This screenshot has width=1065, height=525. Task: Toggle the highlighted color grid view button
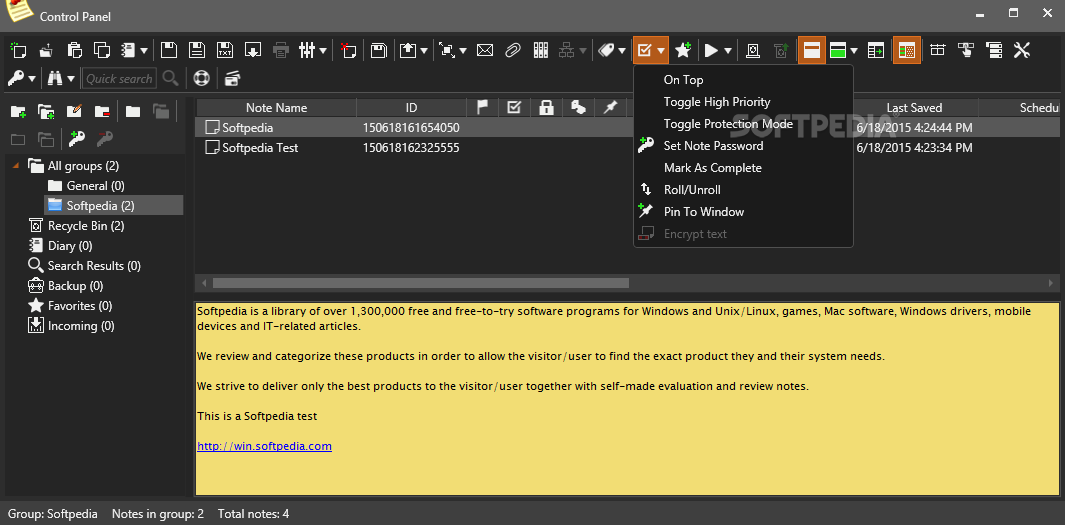[x=907, y=50]
